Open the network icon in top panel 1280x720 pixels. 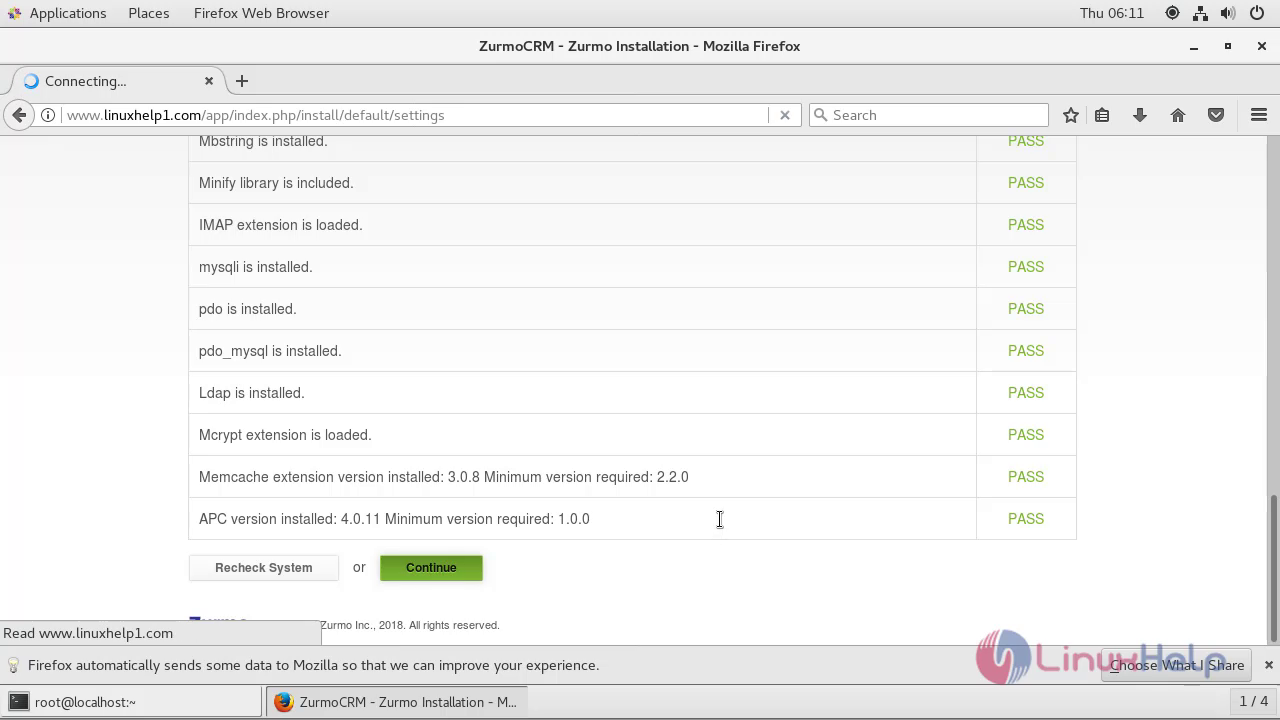pos(1201,13)
